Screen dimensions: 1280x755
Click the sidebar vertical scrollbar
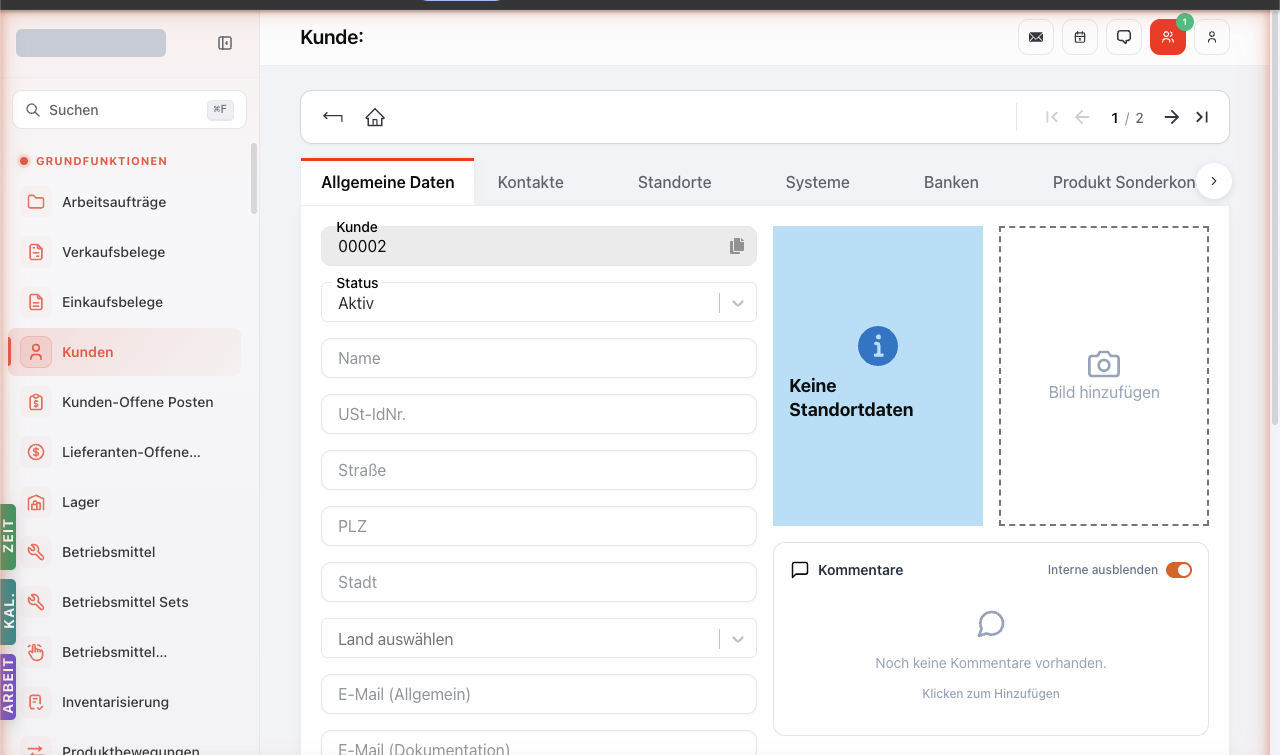[254, 178]
